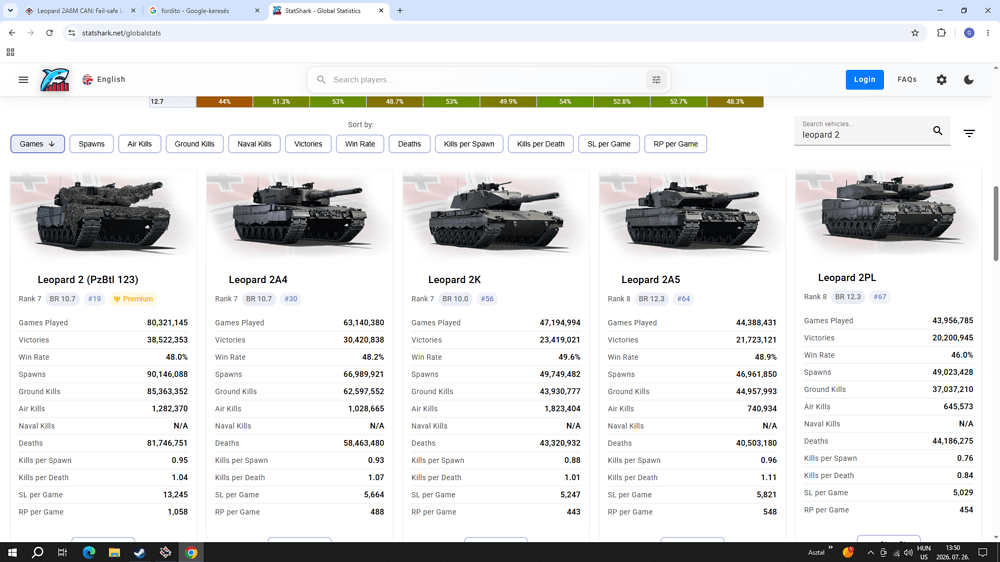The width and height of the screenshot is (1000, 562).
Task: Toggle dark mode moon icon
Action: pos(969,80)
